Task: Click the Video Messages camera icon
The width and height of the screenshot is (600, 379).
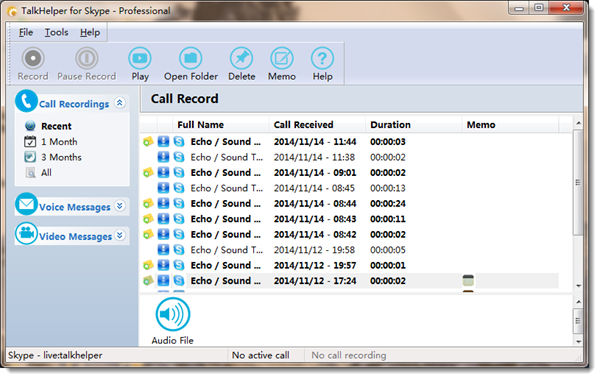Action: [x=26, y=233]
